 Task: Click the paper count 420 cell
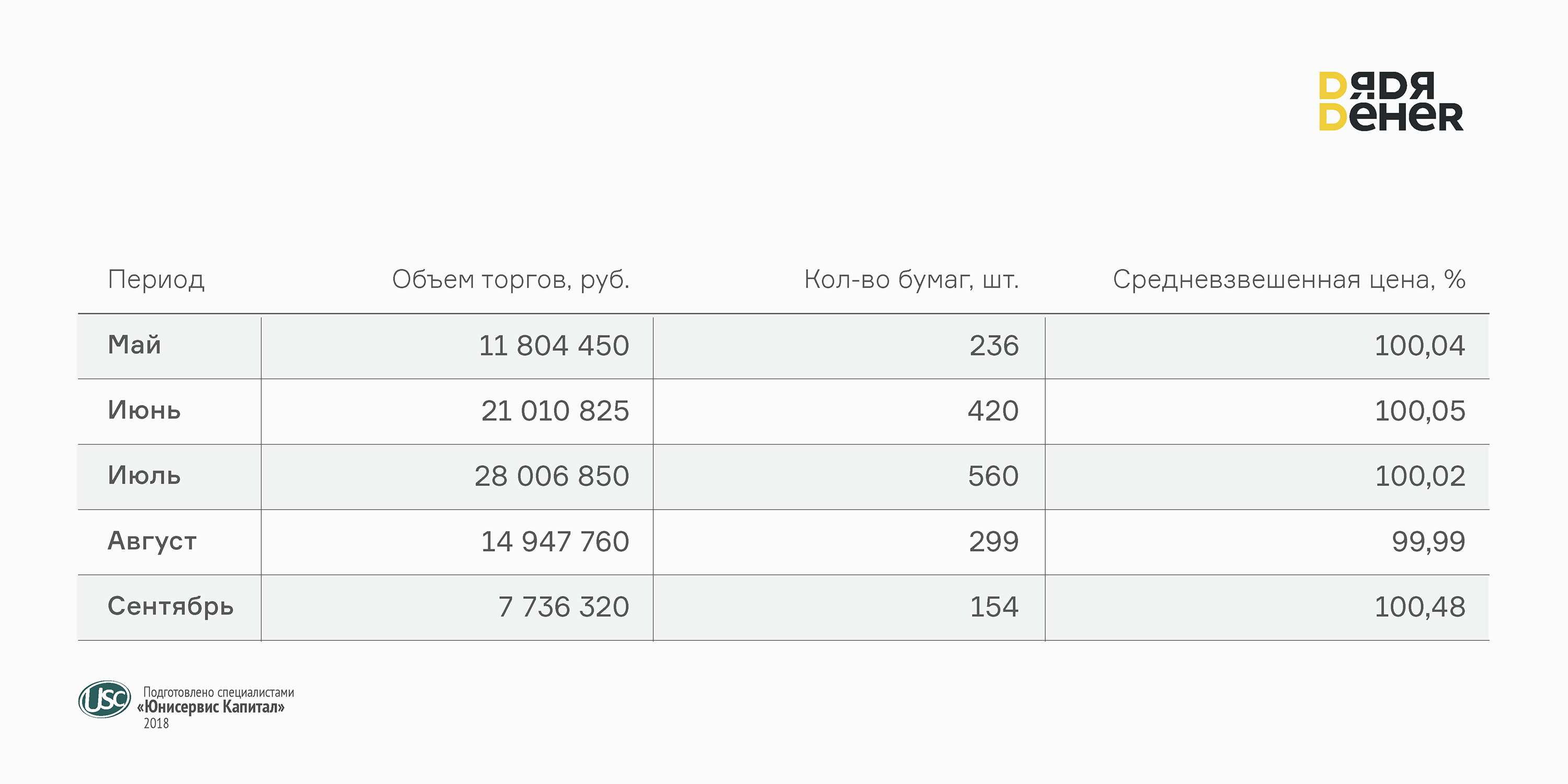(993, 411)
